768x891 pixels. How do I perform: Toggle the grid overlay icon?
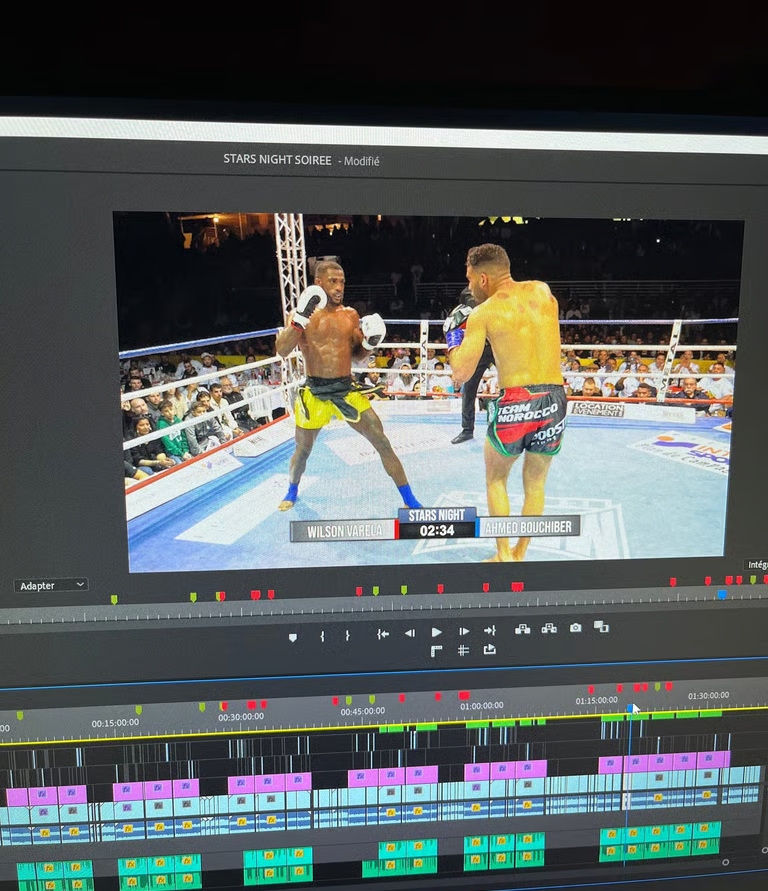(463, 650)
